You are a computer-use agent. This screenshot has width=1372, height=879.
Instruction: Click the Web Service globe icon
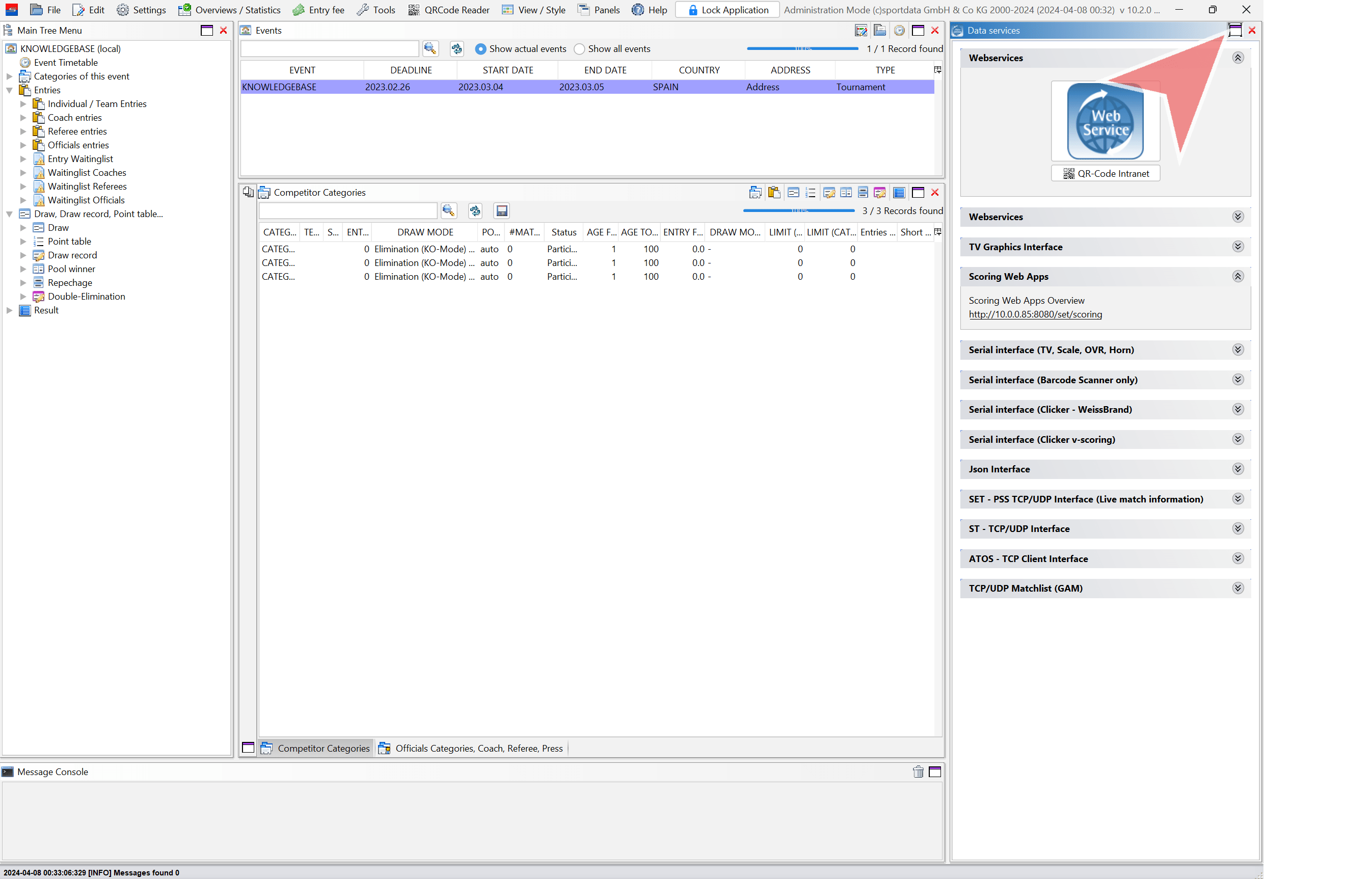[x=1105, y=121]
